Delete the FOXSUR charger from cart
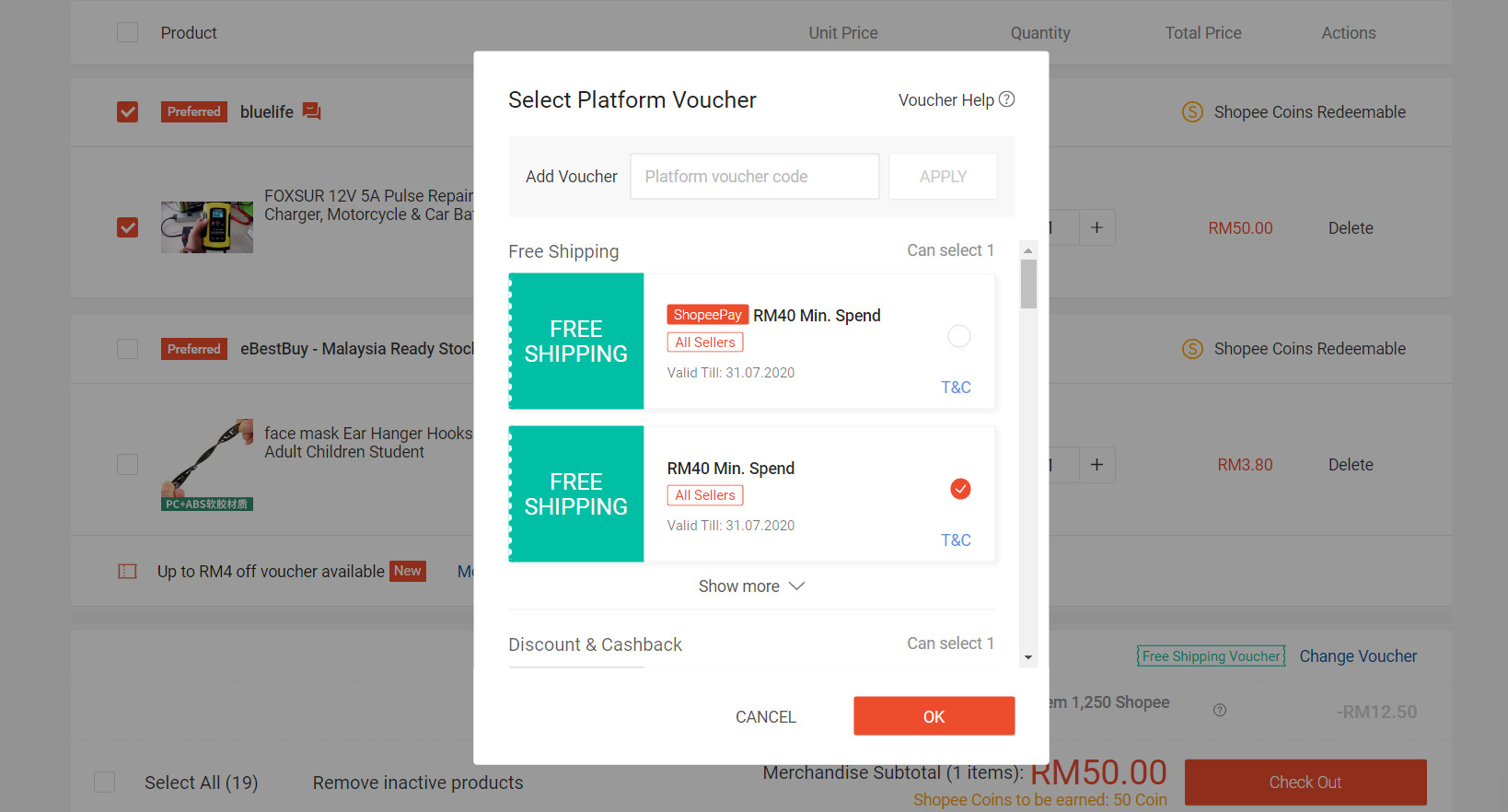This screenshot has width=1508, height=812. pos(1351,228)
